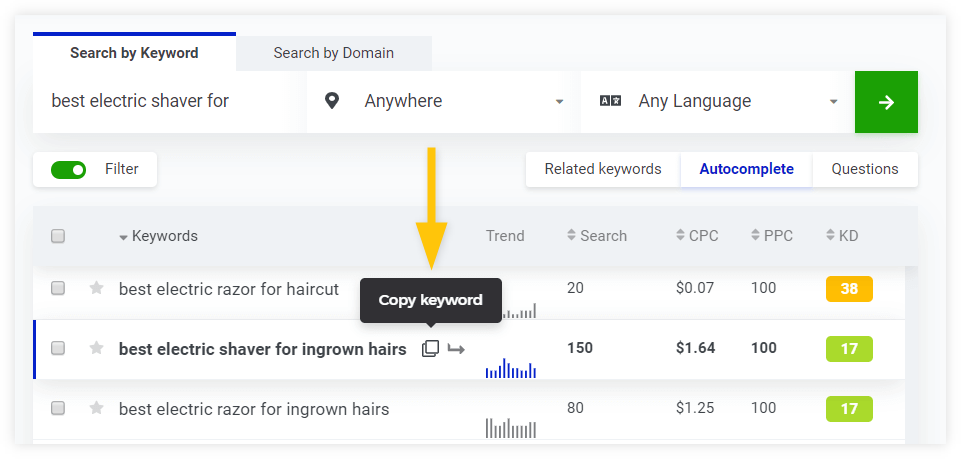Click the language translate icon

pyautogui.click(x=610, y=101)
